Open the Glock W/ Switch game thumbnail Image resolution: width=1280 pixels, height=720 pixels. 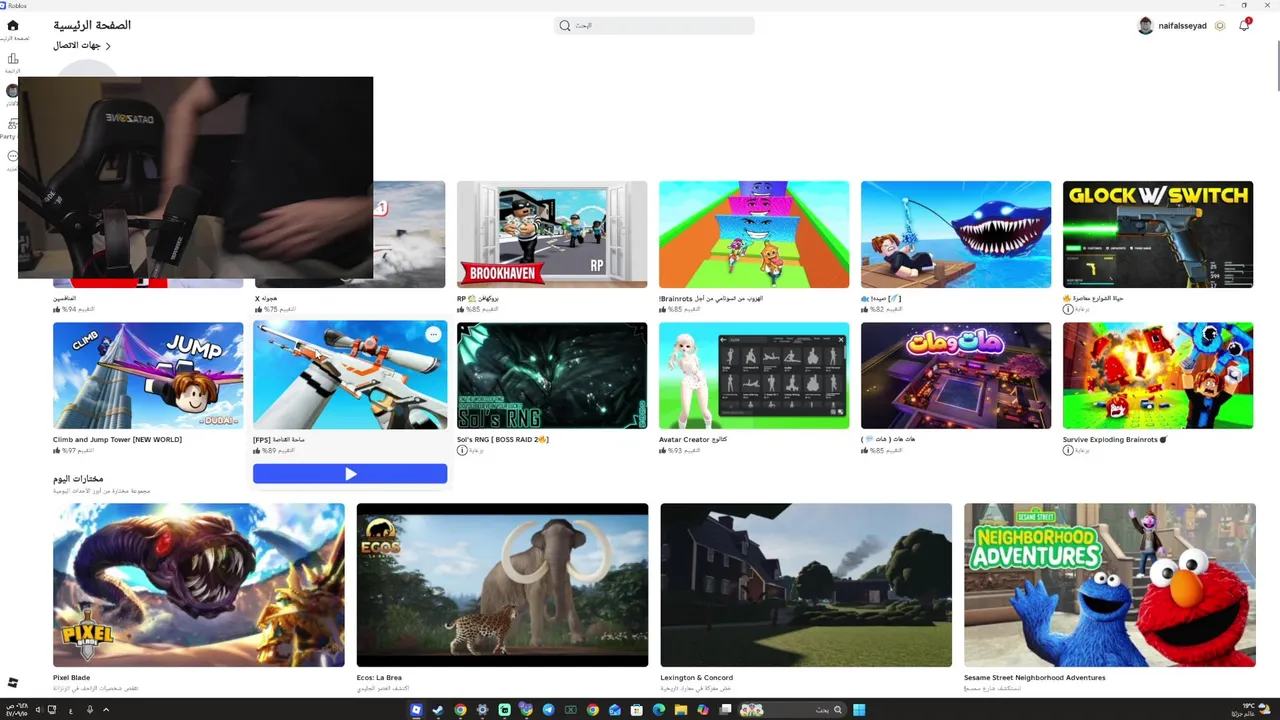(x=1158, y=234)
